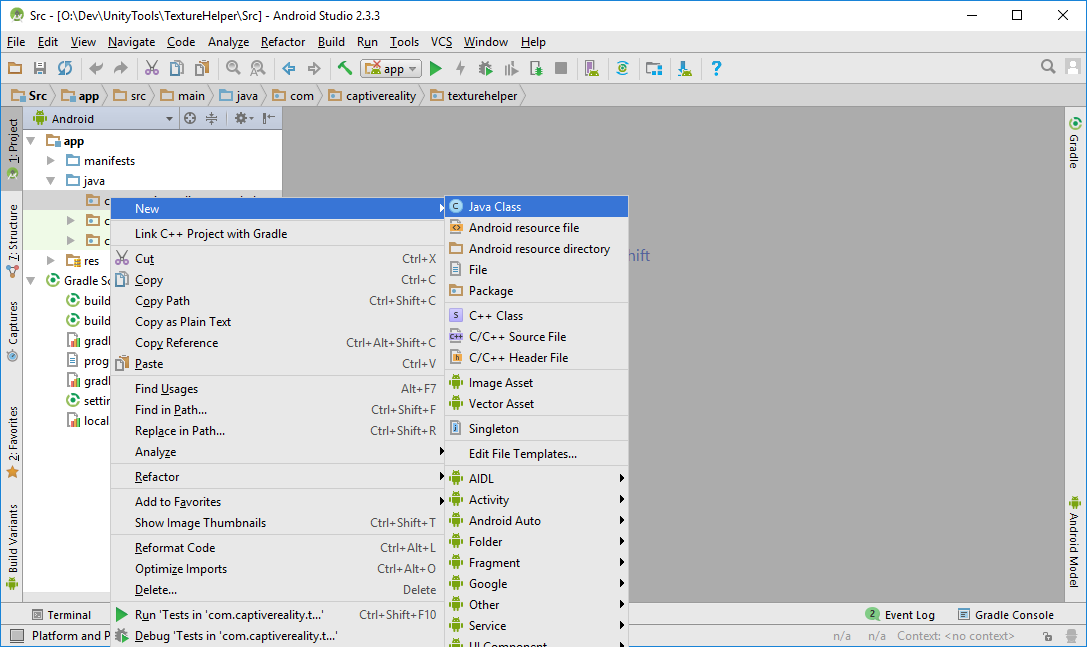Click the Replace icon beside the Find magnifier
The height and width of the screenshot is (647, 1087).
(257, 68)
